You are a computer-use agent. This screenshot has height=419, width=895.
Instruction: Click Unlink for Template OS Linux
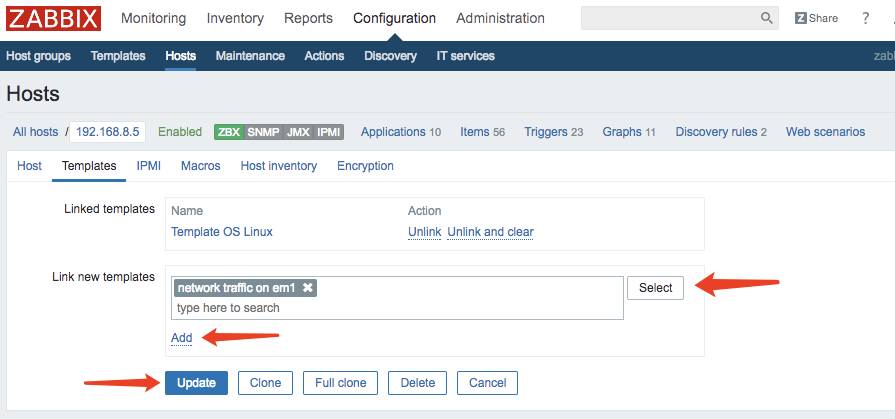425,232
